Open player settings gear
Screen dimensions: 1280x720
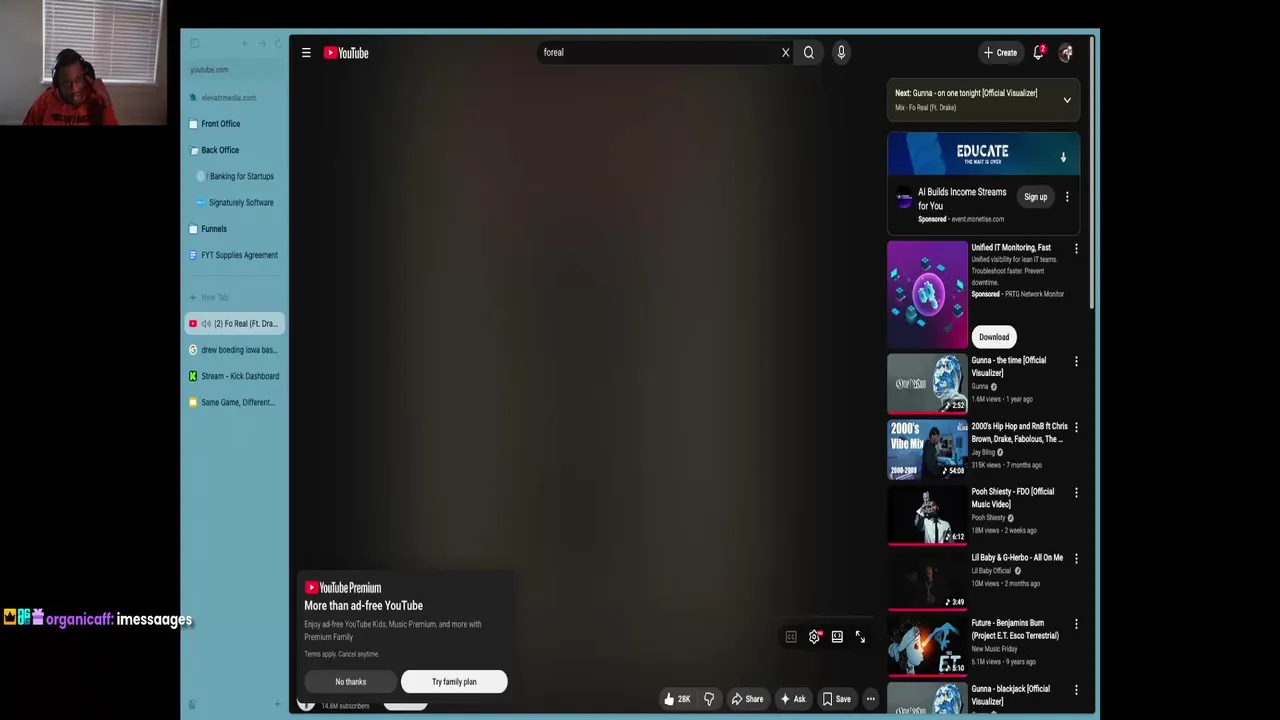pyautogui.click(x=814, y=637)
